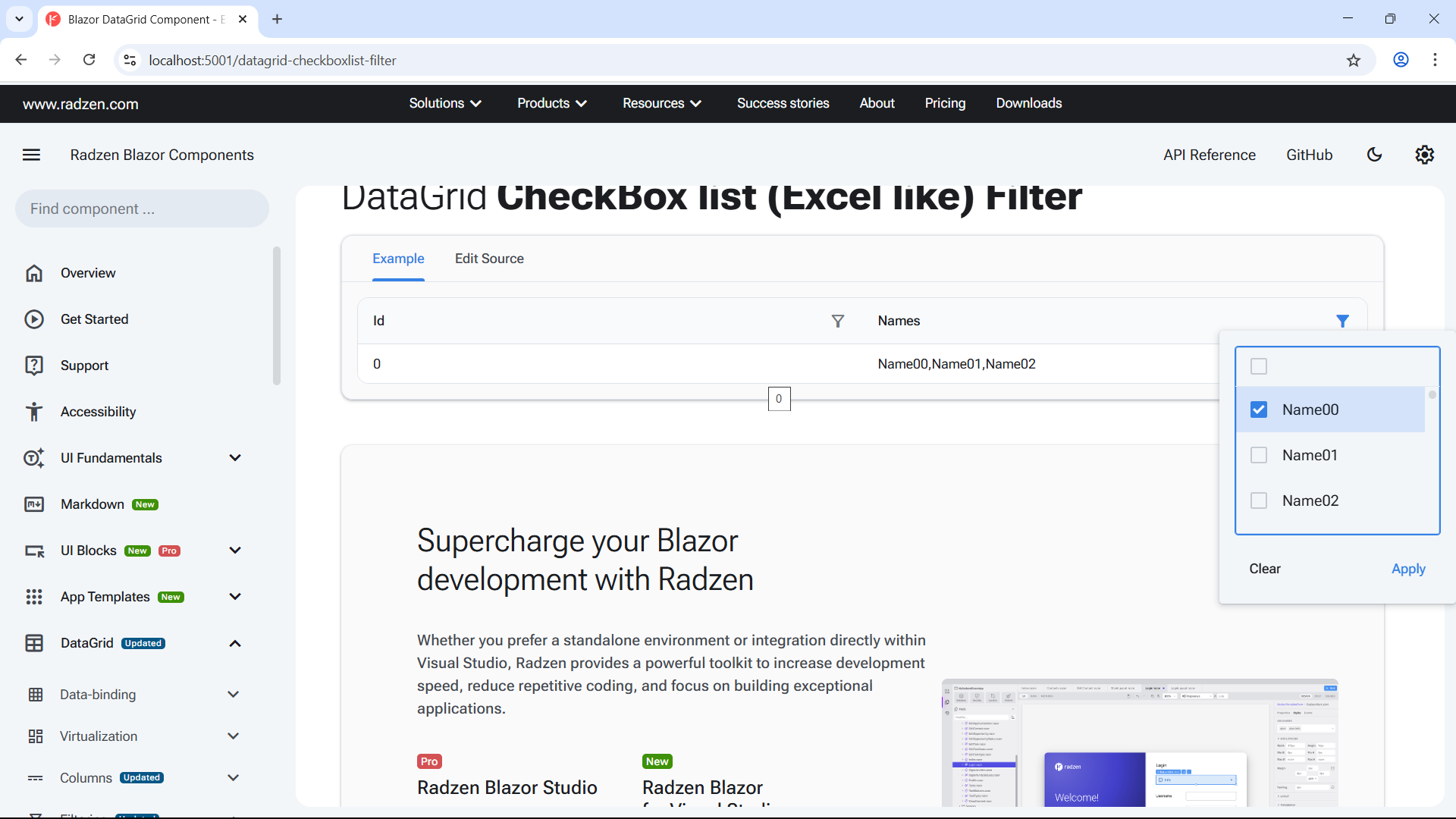Uncheck the Name00 checkbox
The height and width of the screenshot is (819, 1456).
coord(1260,409)
